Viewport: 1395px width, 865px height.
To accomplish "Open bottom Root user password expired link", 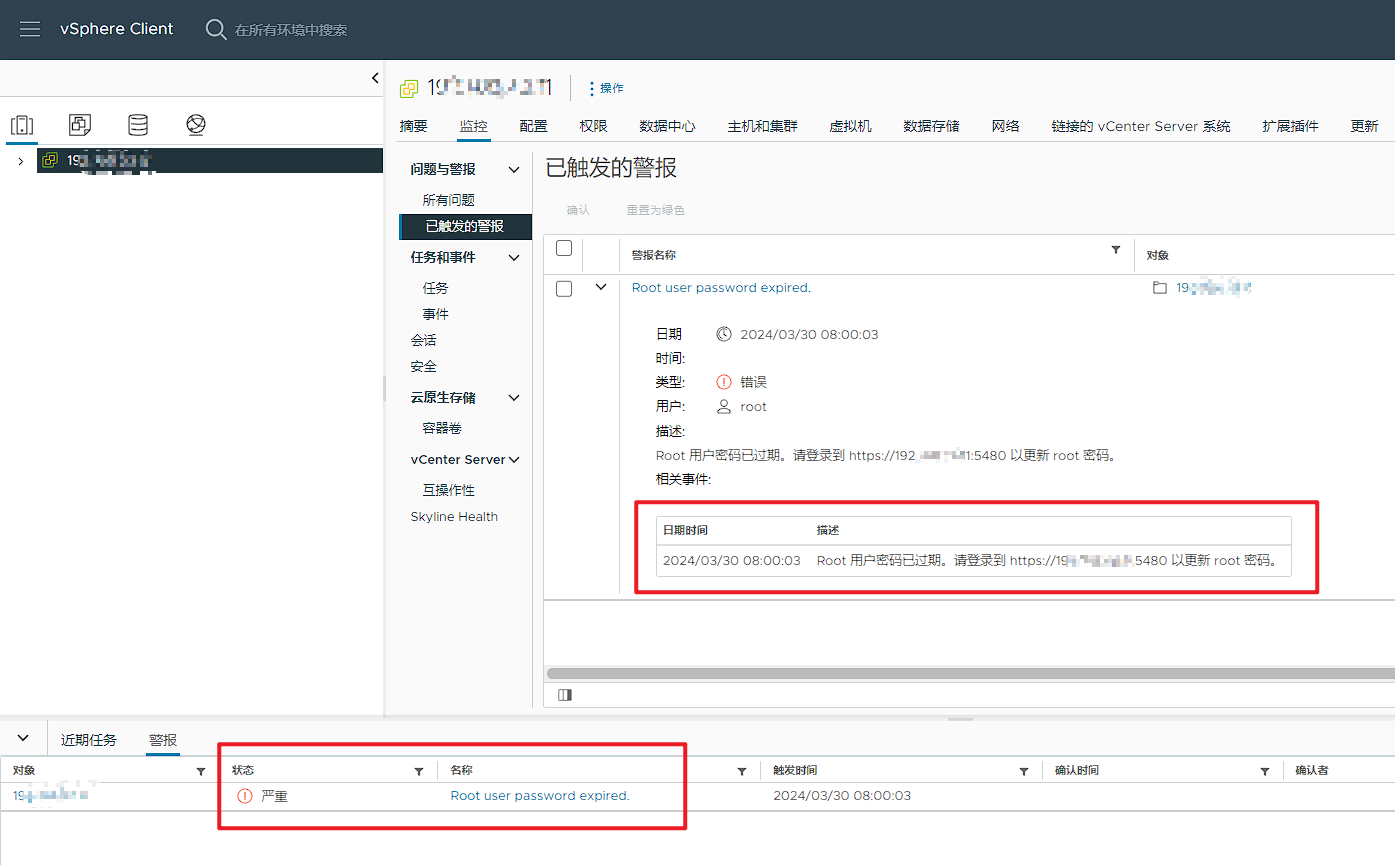I will click(540, 796).
